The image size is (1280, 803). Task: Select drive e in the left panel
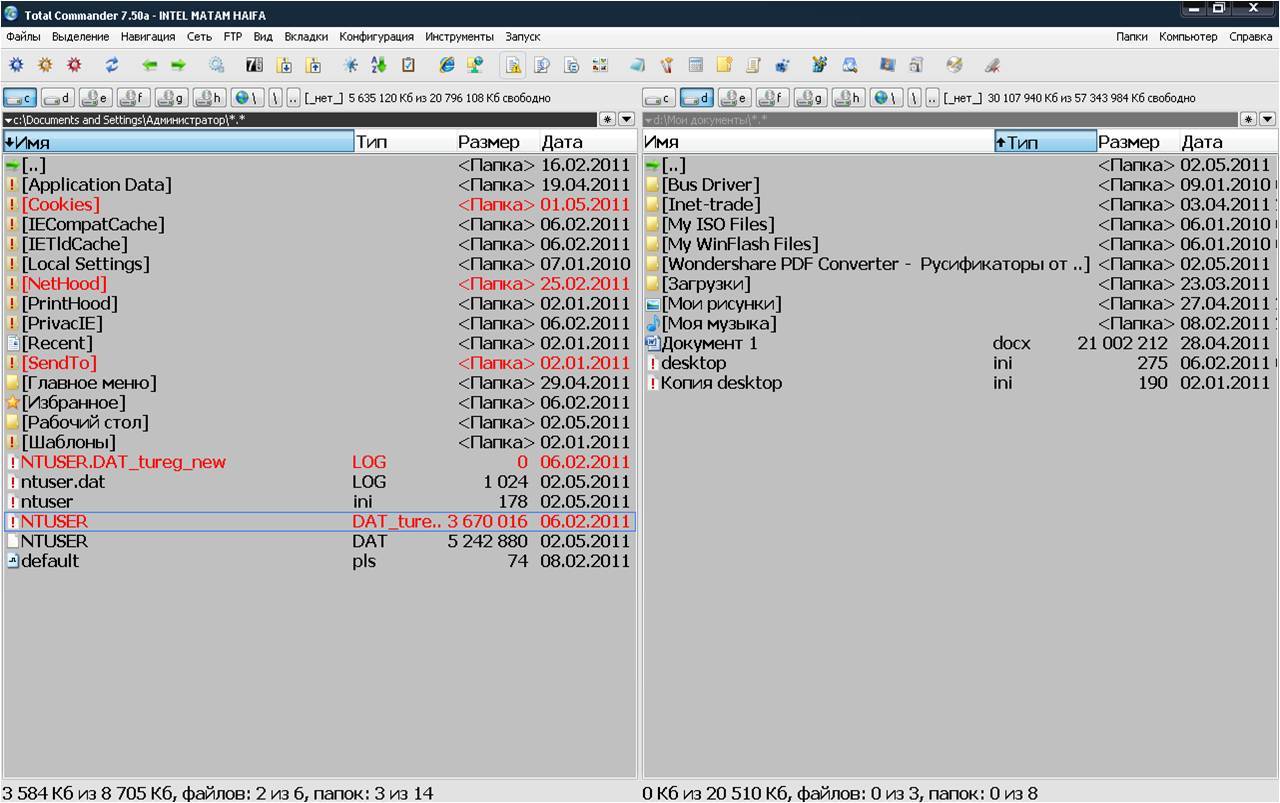(x=97, y=98)
